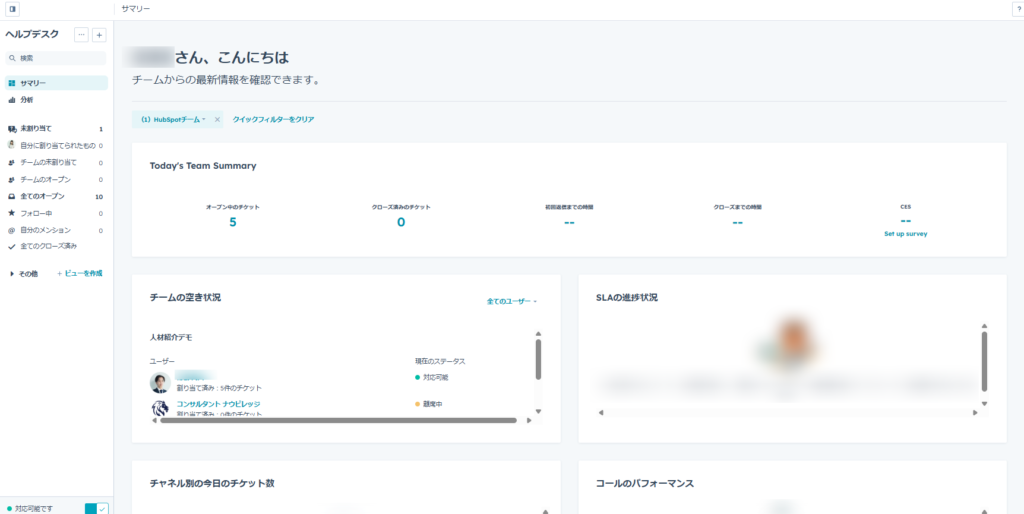Click the CES metric label
The height and width of the screenshot is (514, 1024).
[x=905, y=207]
